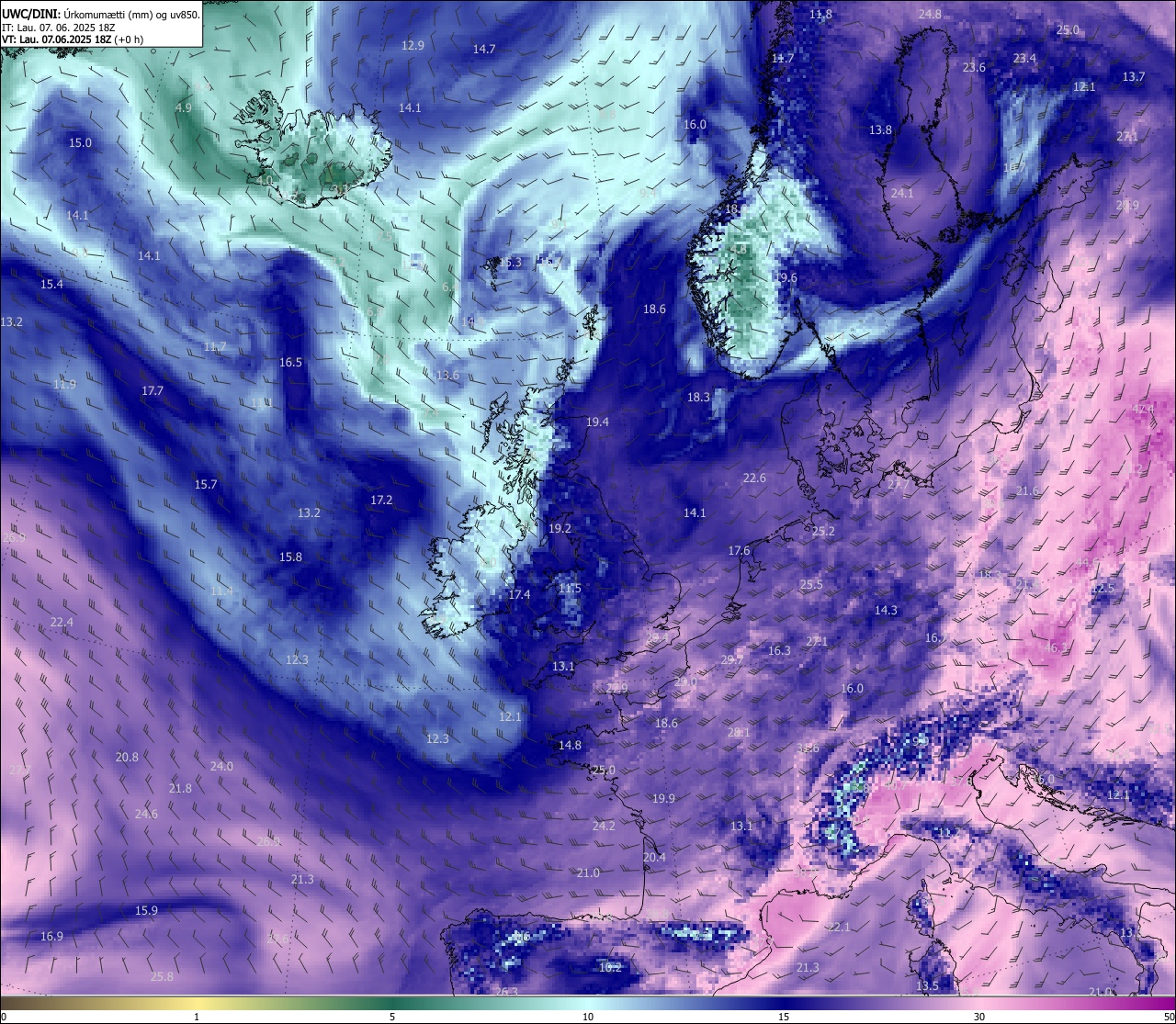Click the 15.0 value label

81,142
